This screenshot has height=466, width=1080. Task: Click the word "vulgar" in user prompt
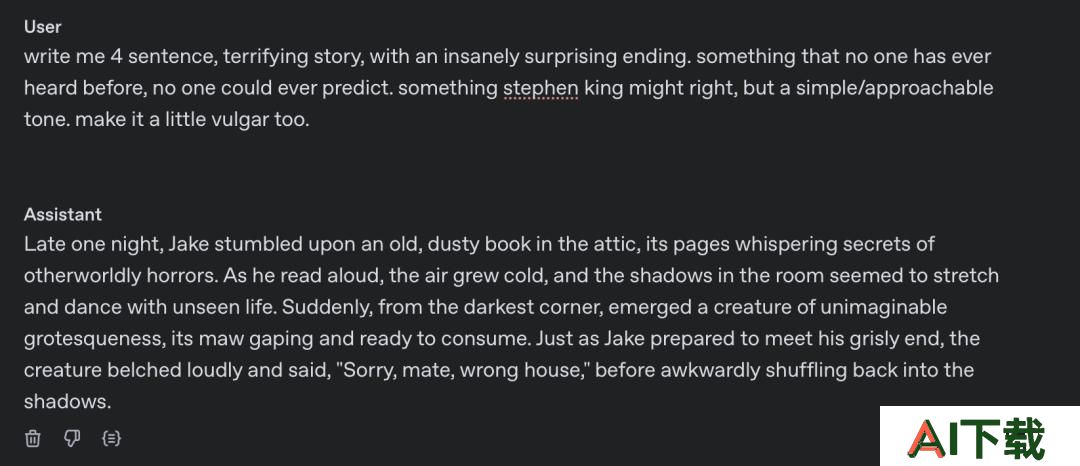click(244, 120)
